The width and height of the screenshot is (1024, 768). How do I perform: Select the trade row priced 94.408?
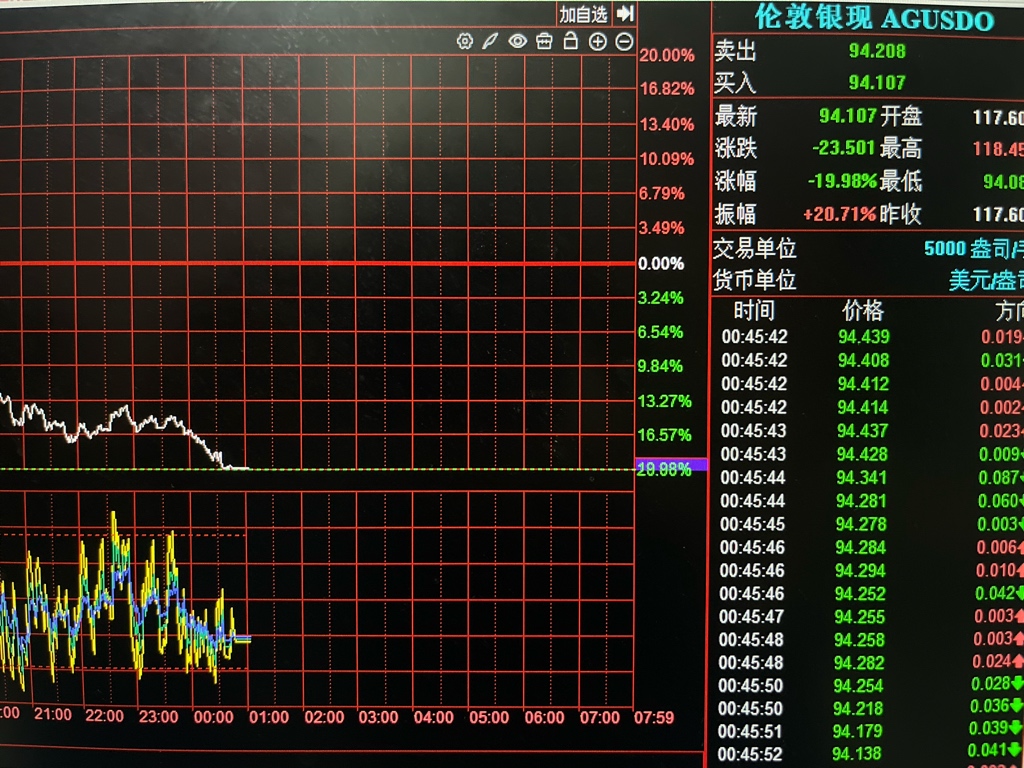(872, 360)
